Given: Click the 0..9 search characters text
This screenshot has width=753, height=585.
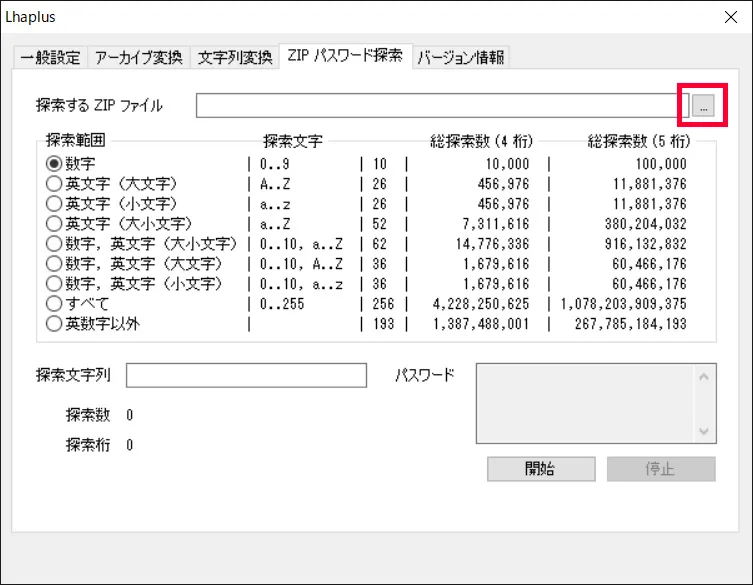Looking at the screenshot, I should (x=274, y=164).
